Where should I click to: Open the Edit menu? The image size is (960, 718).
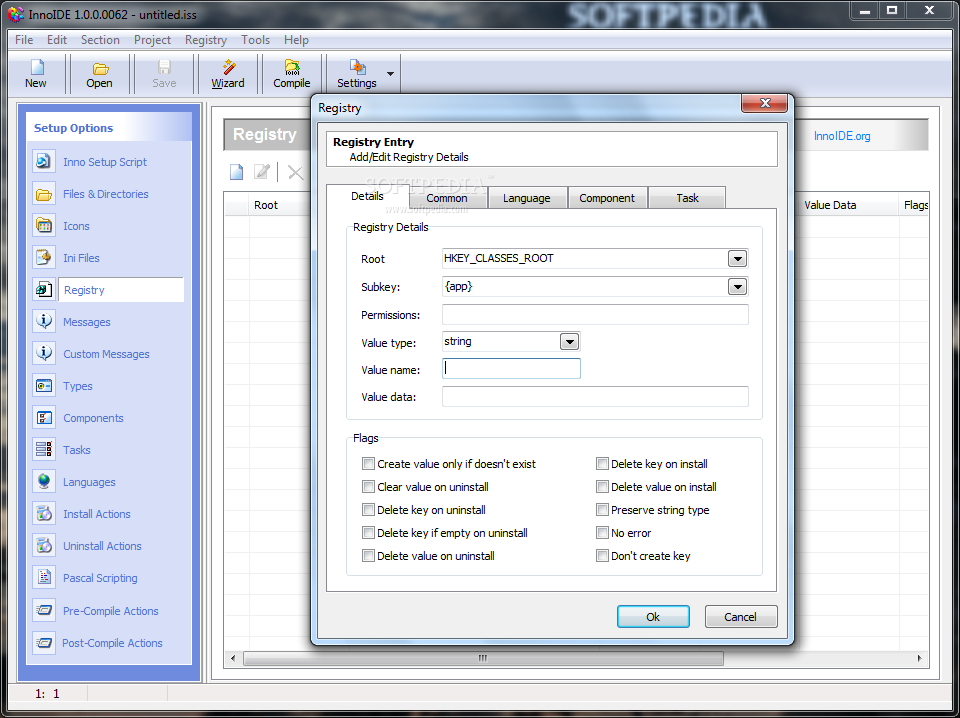57,40
